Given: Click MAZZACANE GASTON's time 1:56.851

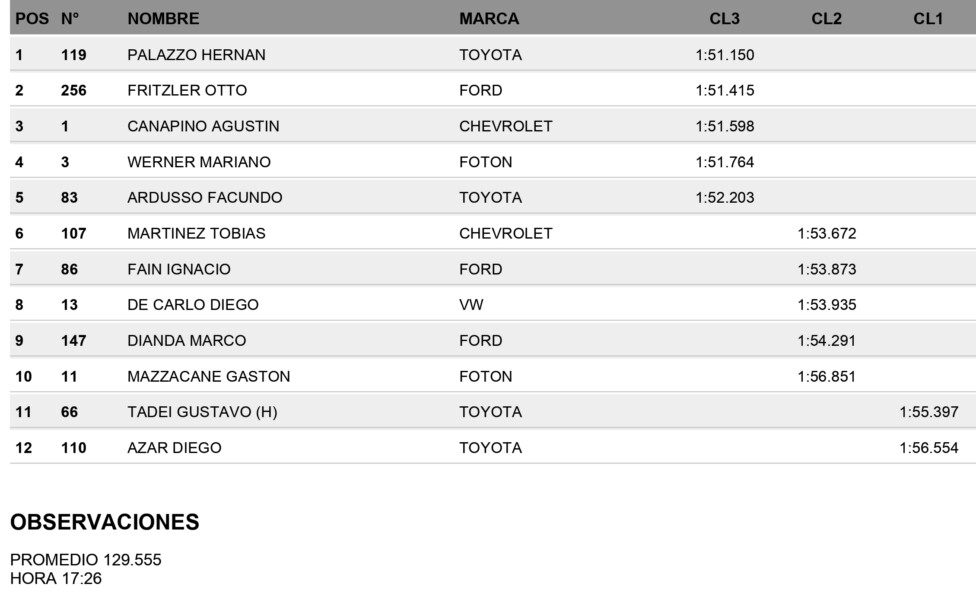Looking at the screenshot, I should pos(827,376).
